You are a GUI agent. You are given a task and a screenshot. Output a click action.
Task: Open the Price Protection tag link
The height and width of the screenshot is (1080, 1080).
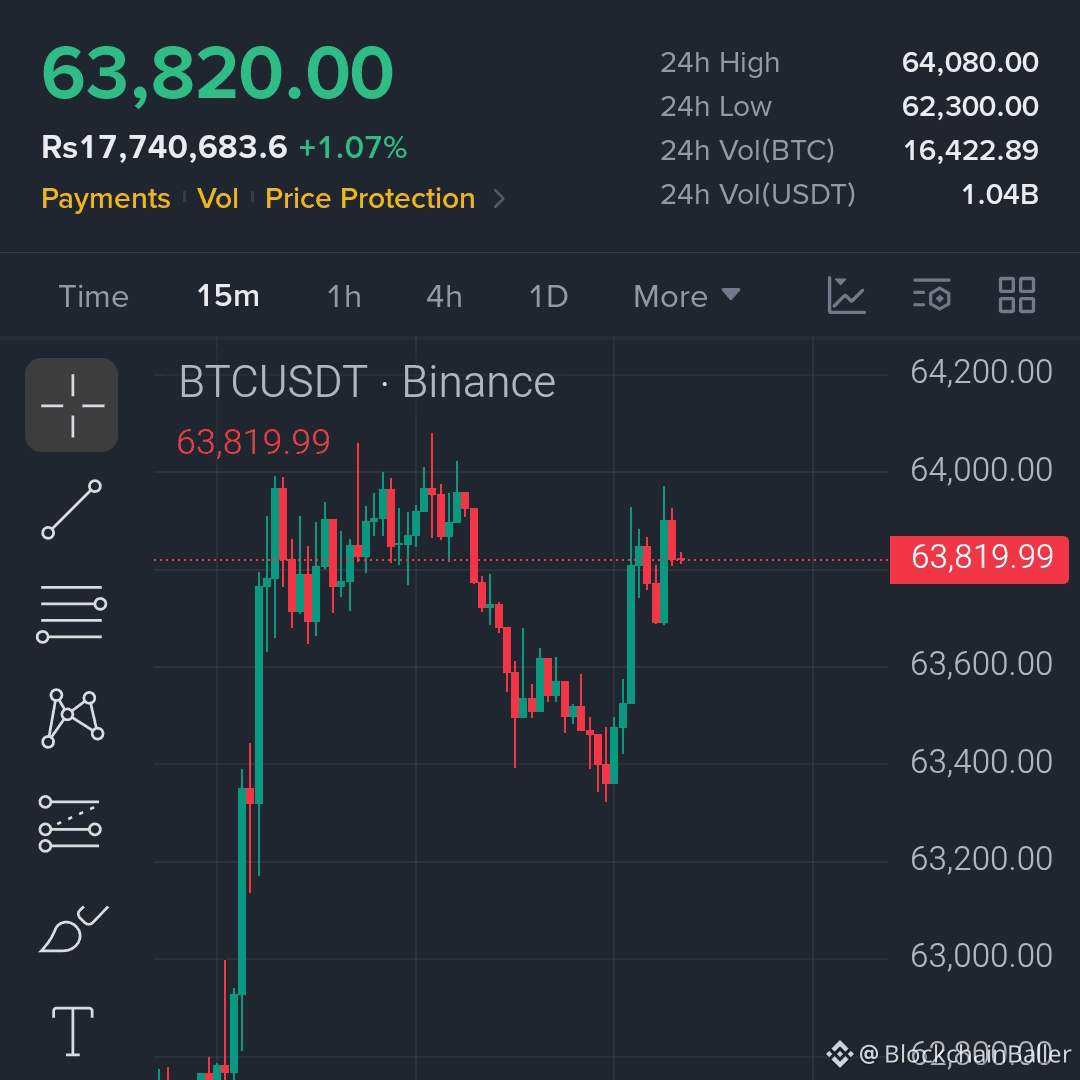tap(370, 198)
